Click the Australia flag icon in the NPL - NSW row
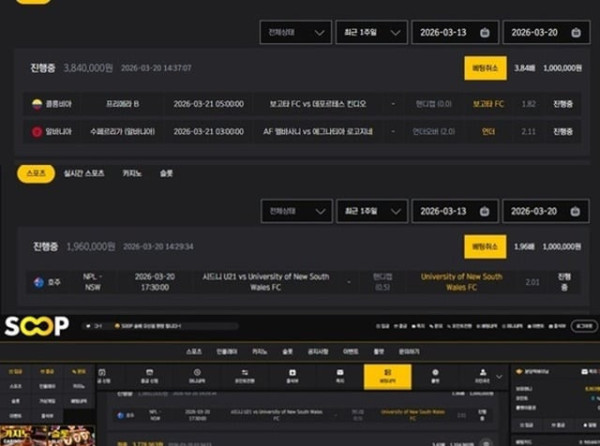600x446 pixels. 39,282
